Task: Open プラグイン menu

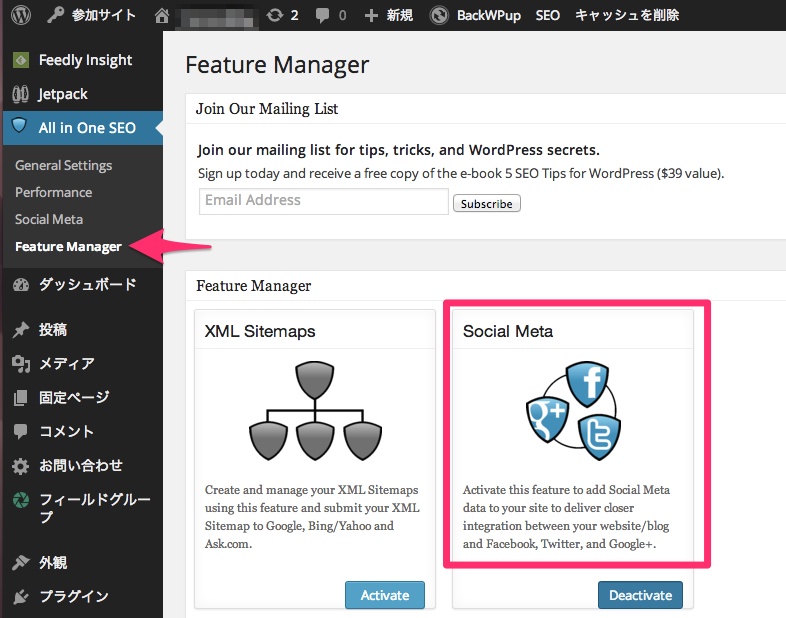Action: point(74,596)
